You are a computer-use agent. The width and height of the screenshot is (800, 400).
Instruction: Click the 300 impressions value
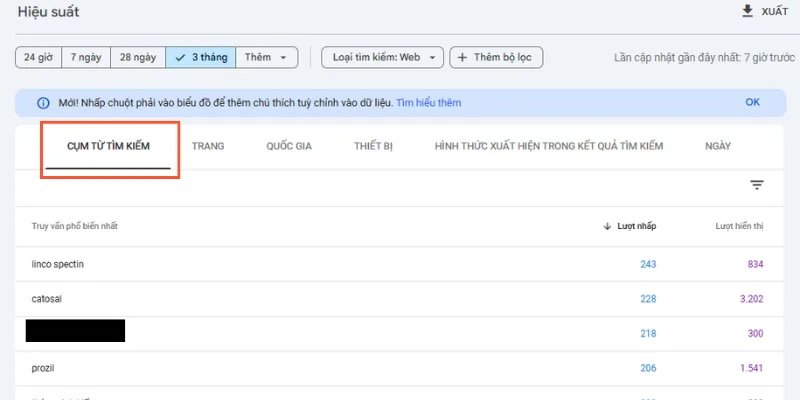click(755, 334)
